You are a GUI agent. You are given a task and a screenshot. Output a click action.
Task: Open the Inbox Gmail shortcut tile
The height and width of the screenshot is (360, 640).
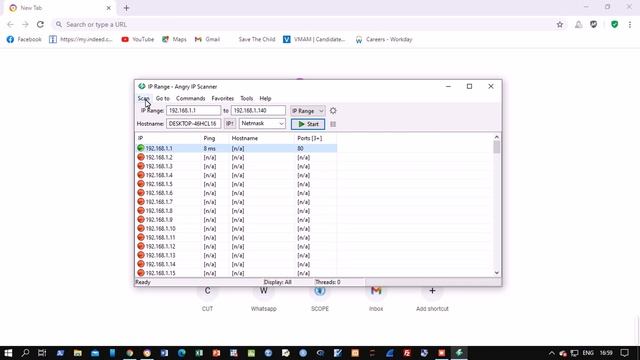[376, 299]
